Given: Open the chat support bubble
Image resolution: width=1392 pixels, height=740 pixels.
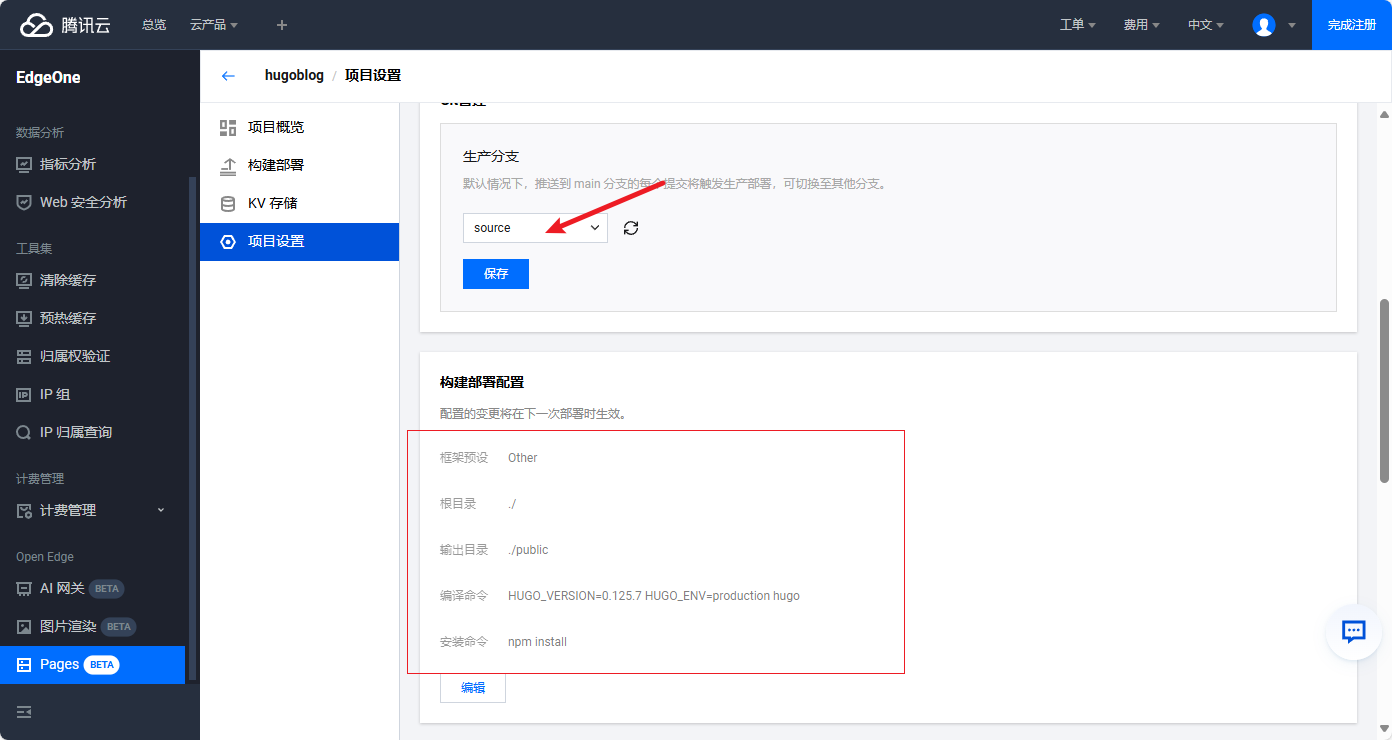Looking at the screenshot, I should point(1354,631).
